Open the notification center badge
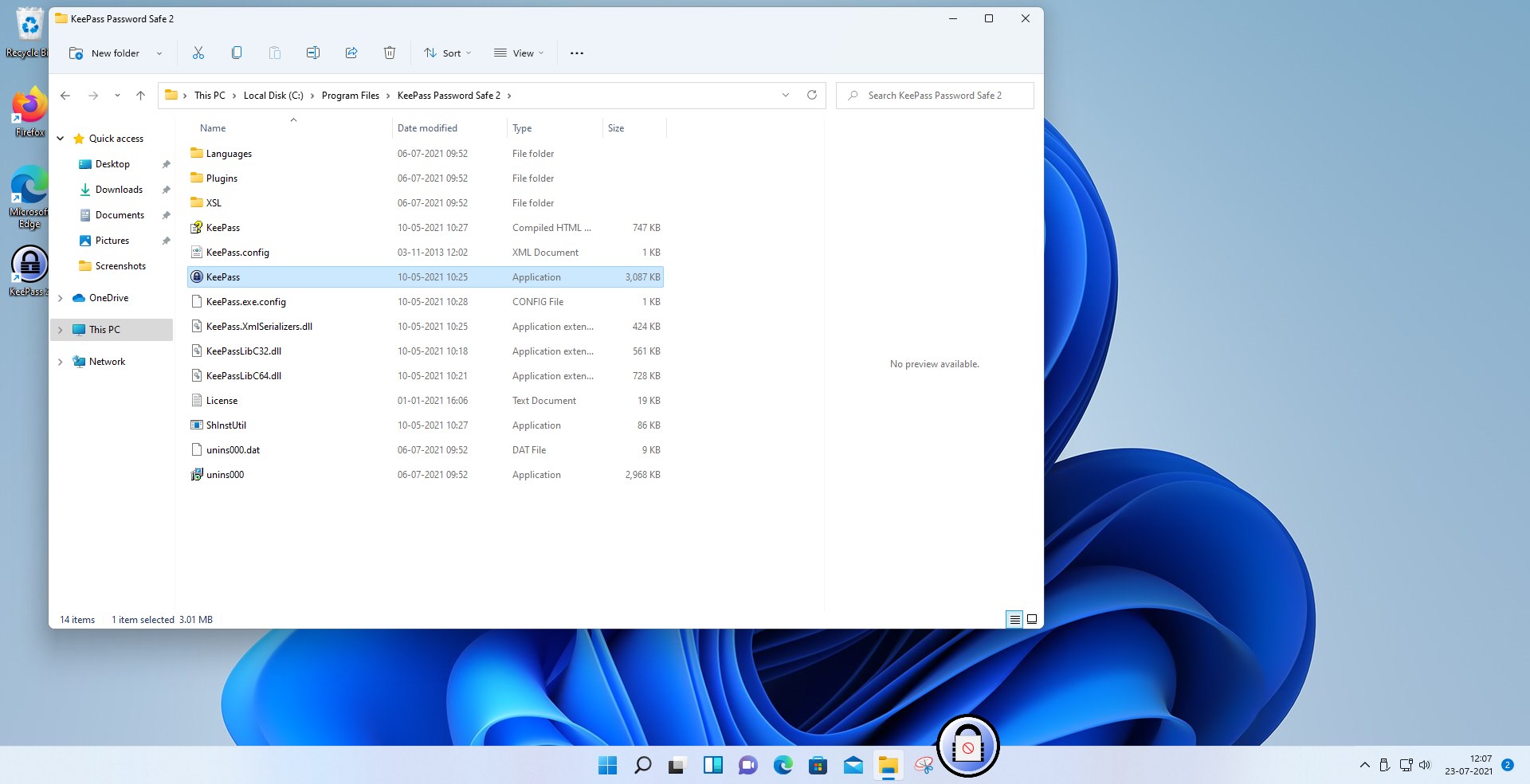 click(1507, 765)
